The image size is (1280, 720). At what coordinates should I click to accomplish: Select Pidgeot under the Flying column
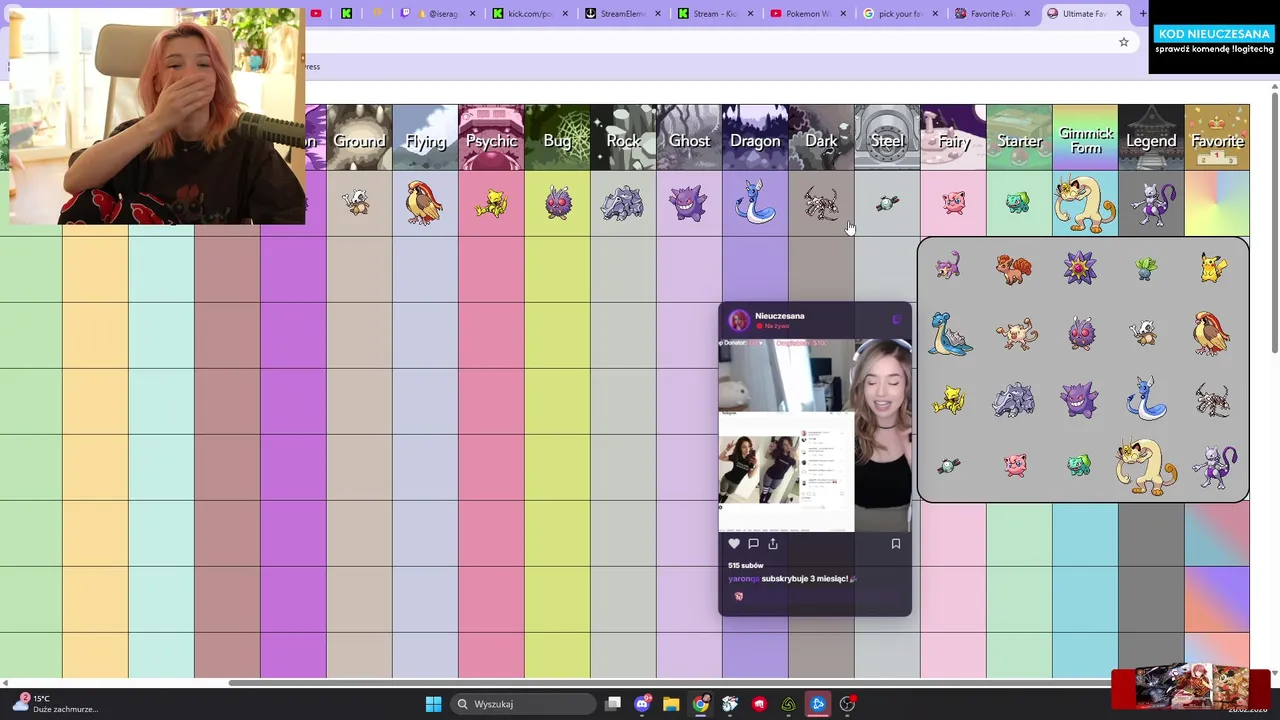pyautogui.click(x=425, y=203)
